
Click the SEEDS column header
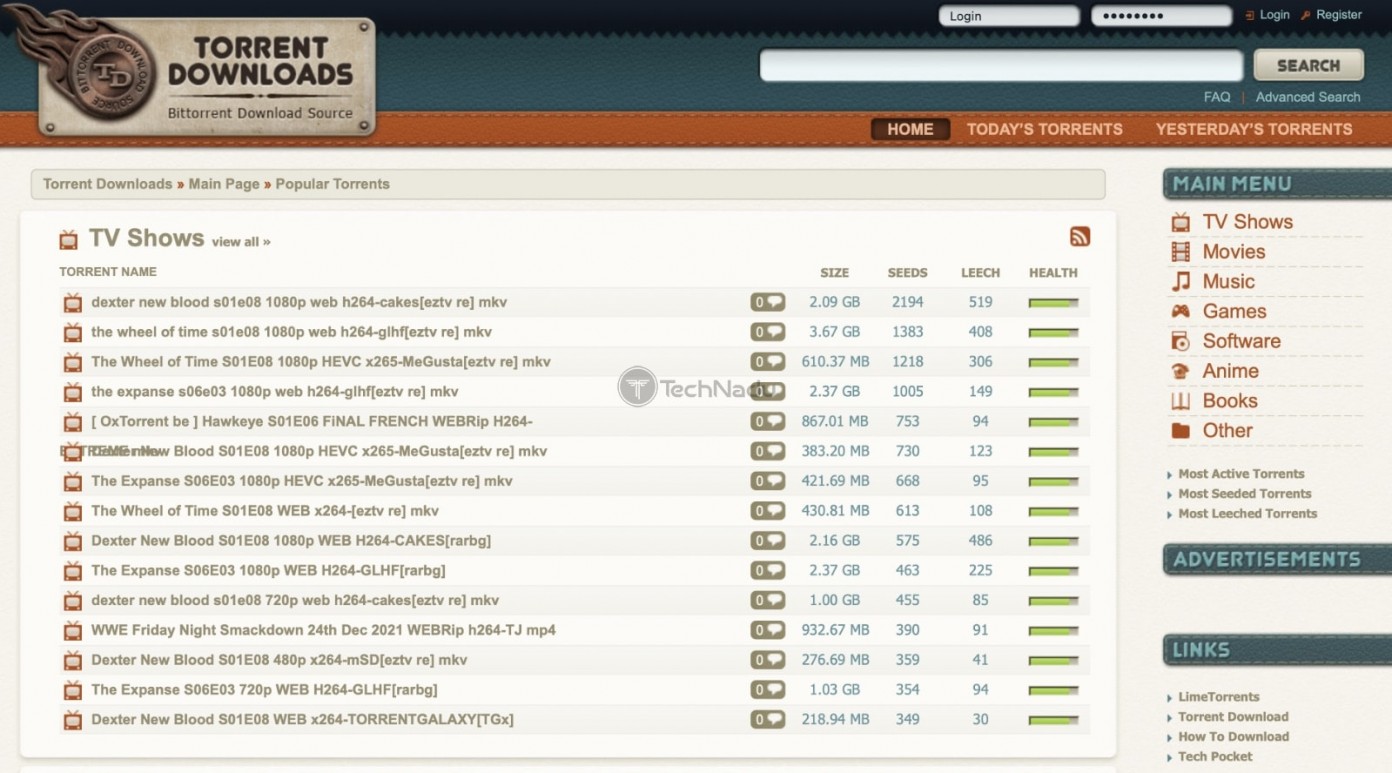tap(907, 273)
